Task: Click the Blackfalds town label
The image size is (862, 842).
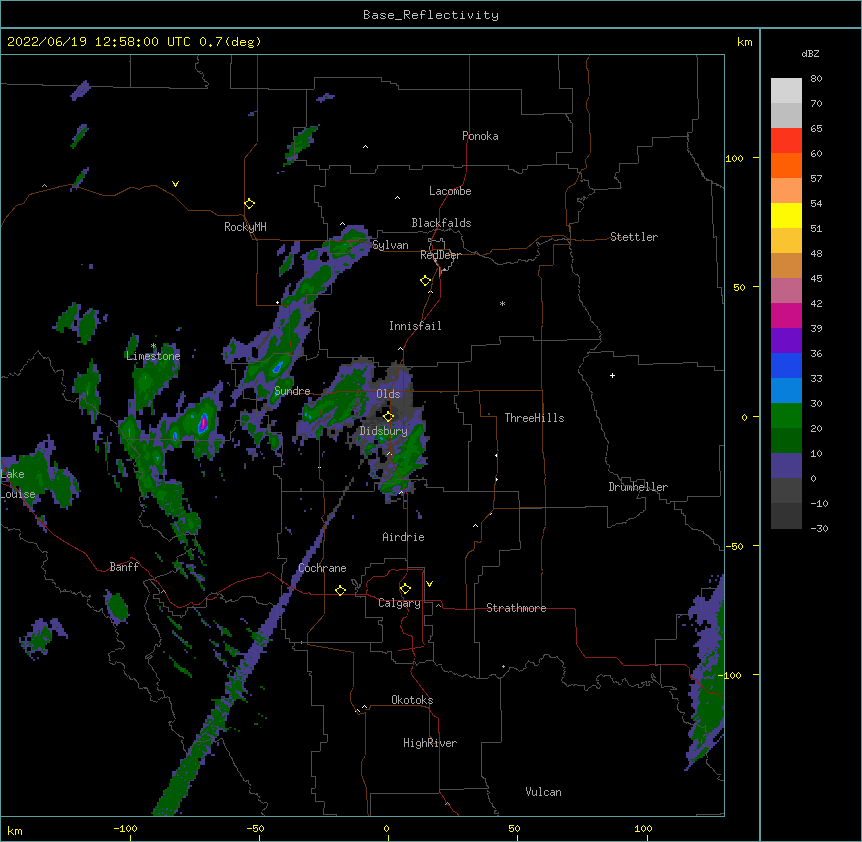Action: [x=441, y=223]
